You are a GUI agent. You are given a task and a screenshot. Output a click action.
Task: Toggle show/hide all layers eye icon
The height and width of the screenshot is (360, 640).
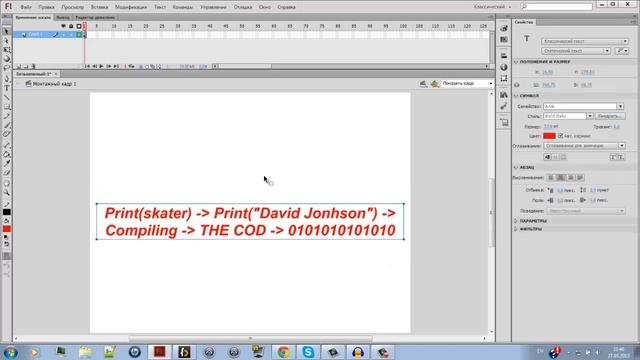pos(63,26)
